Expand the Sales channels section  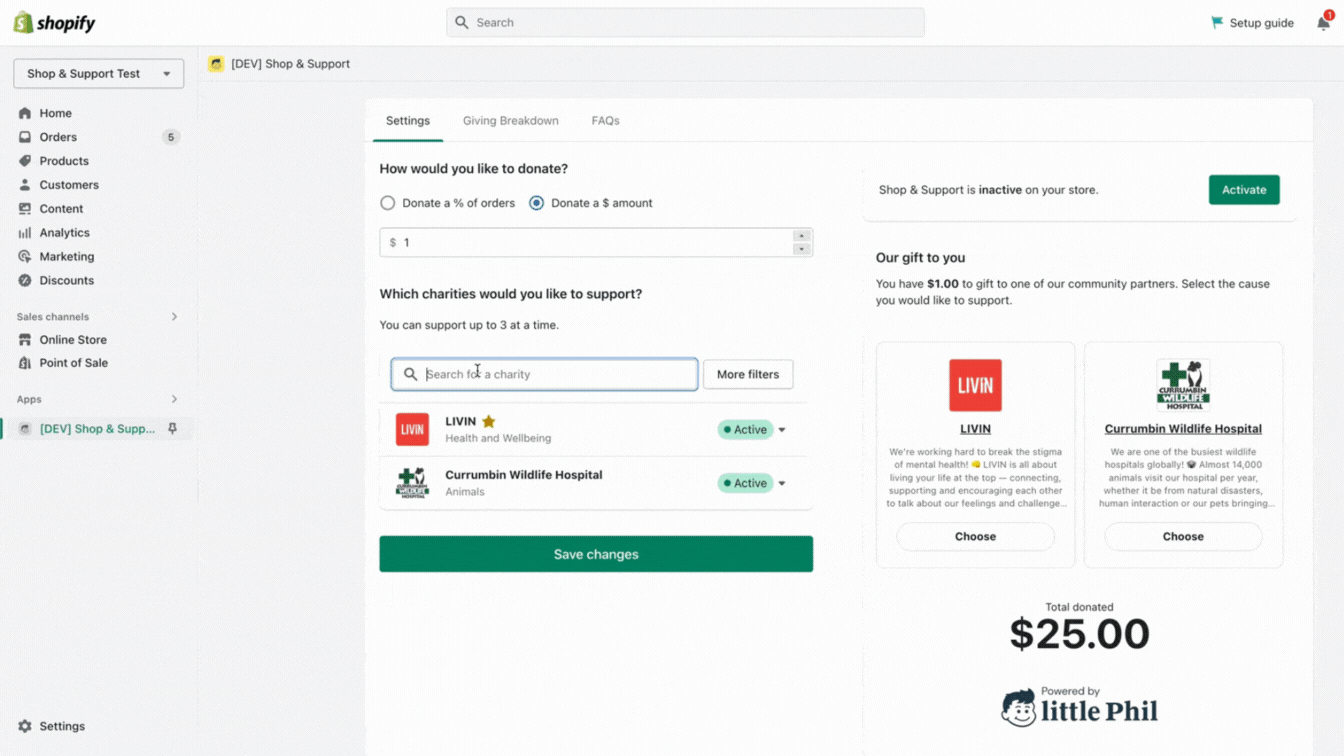click(174, 317)
